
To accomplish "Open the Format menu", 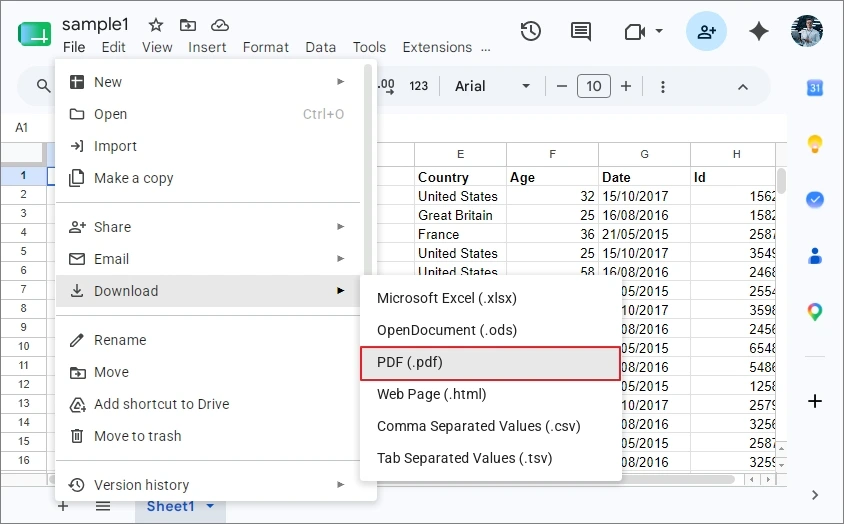I will [266, 47].
